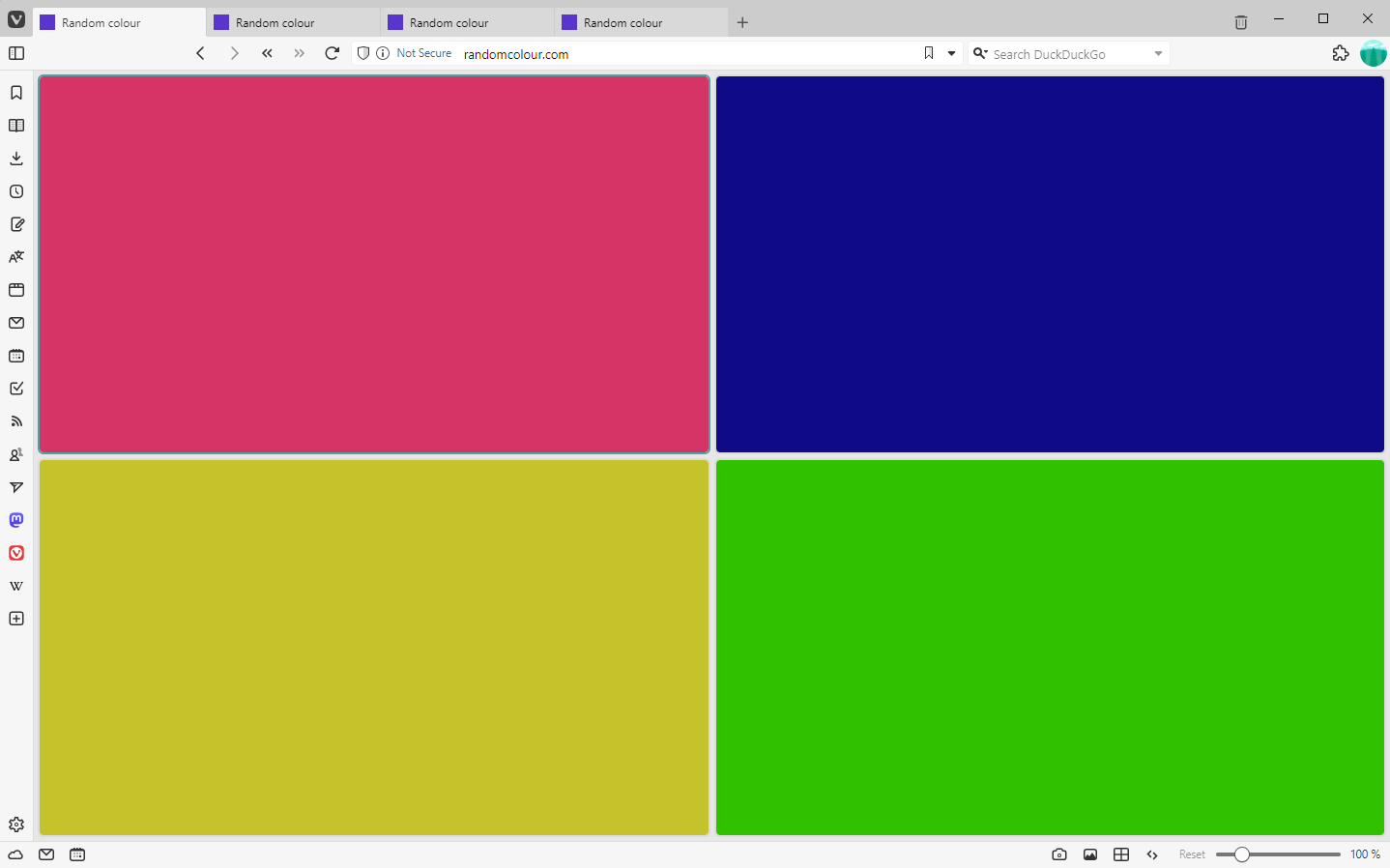Open the extensions puzzle icon
Image resolution: width=1390 pixels, height=868 pixels.
pyautogui.click(x=1340, y=53)
